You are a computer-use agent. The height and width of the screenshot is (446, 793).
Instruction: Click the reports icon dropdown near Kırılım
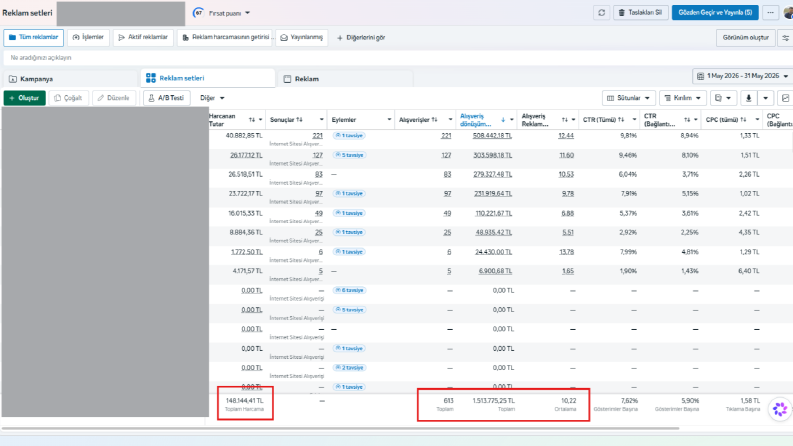[723, 98]
